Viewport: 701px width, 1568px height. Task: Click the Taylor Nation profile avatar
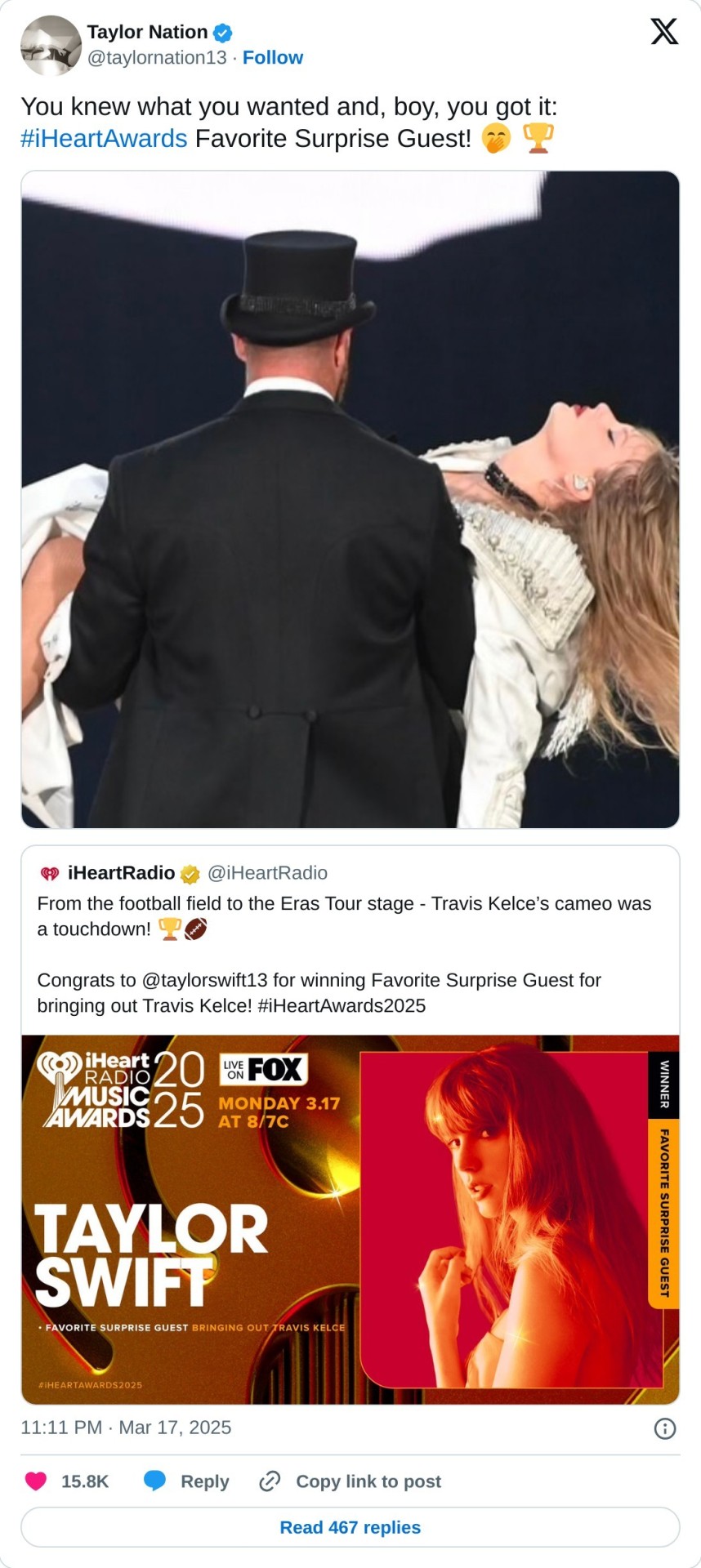[x=51, y=45]
